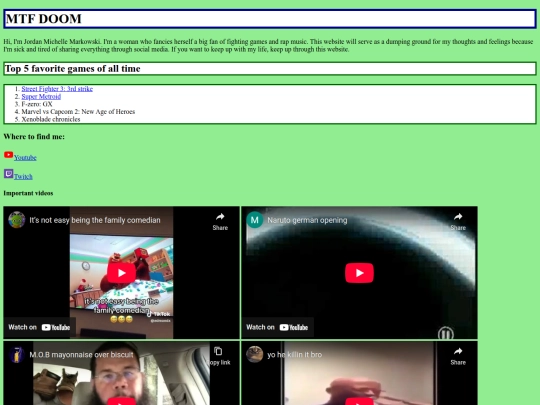Click channel avatar of family comedian video
This screenshot has width=540, height=405.
coord(17,220)
